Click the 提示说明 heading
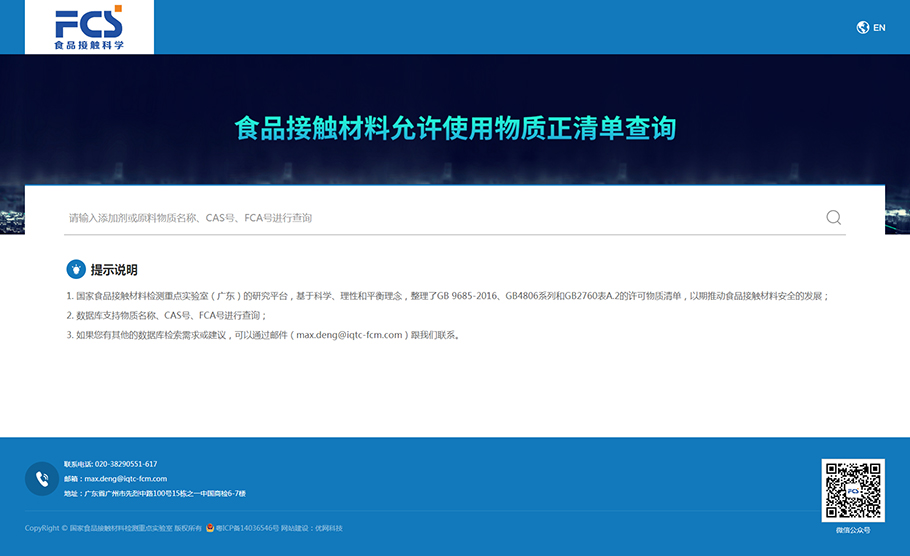Screen dimensions: 910x556 tap(114, 270)
